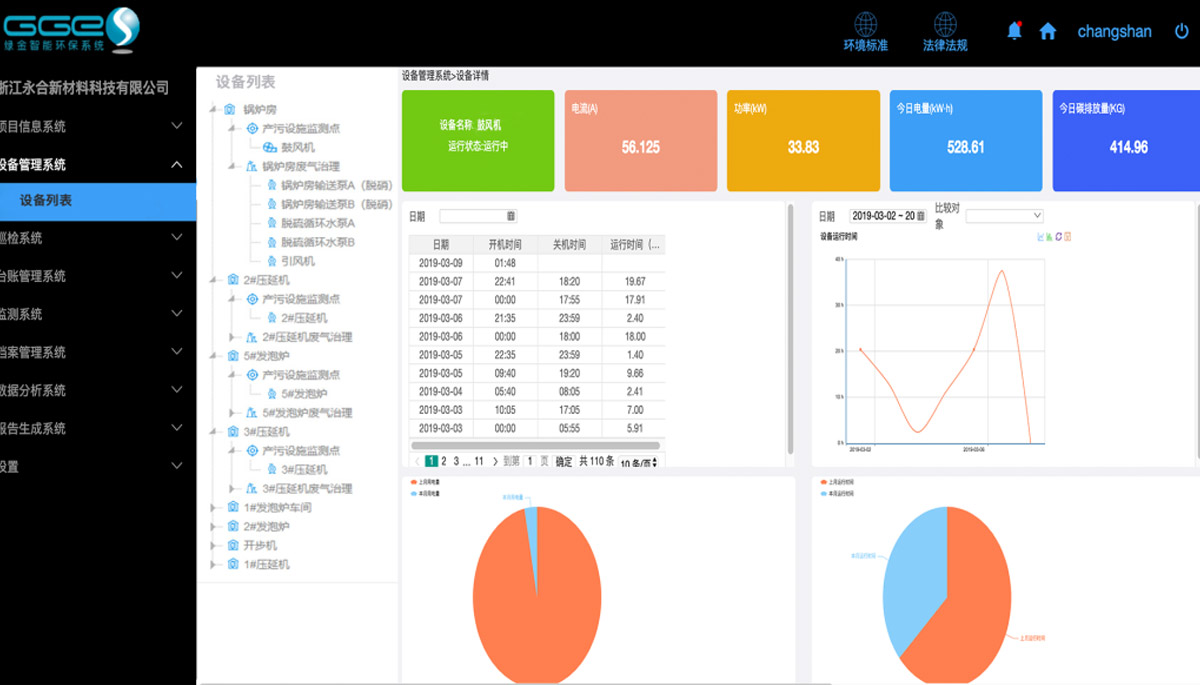This screenshot has width=1200, height=685.
Task: Select 设备列表 in the sidebar
Action: coord(46,201)
